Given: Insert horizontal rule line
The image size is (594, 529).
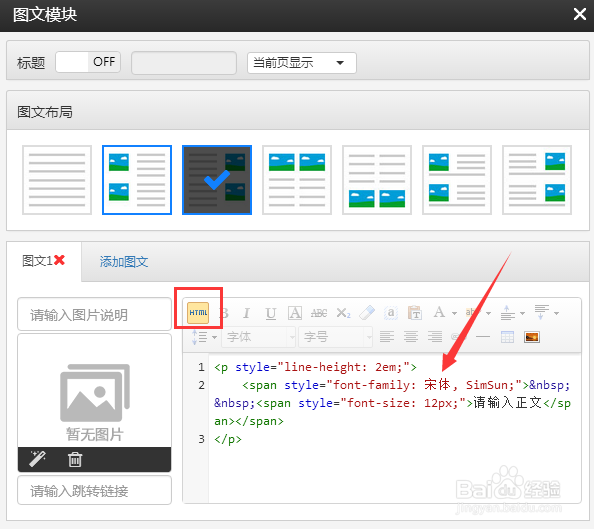Looking at the screenshot, I should [483, 337].
